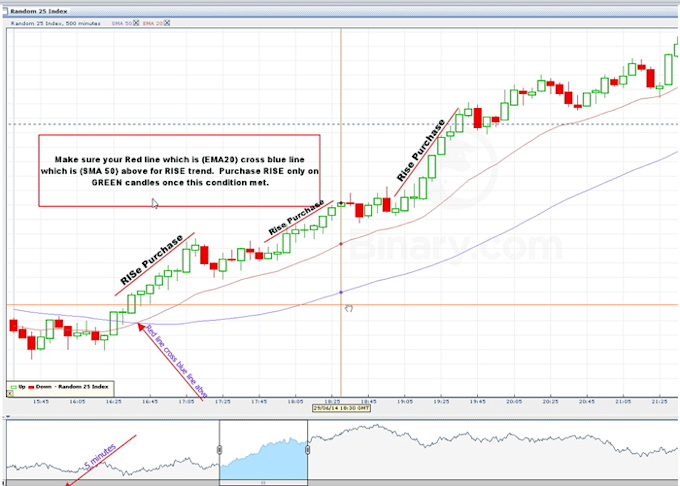Collapse the overview pane with the small arrow
680x486 pixels.
(7, 417)
